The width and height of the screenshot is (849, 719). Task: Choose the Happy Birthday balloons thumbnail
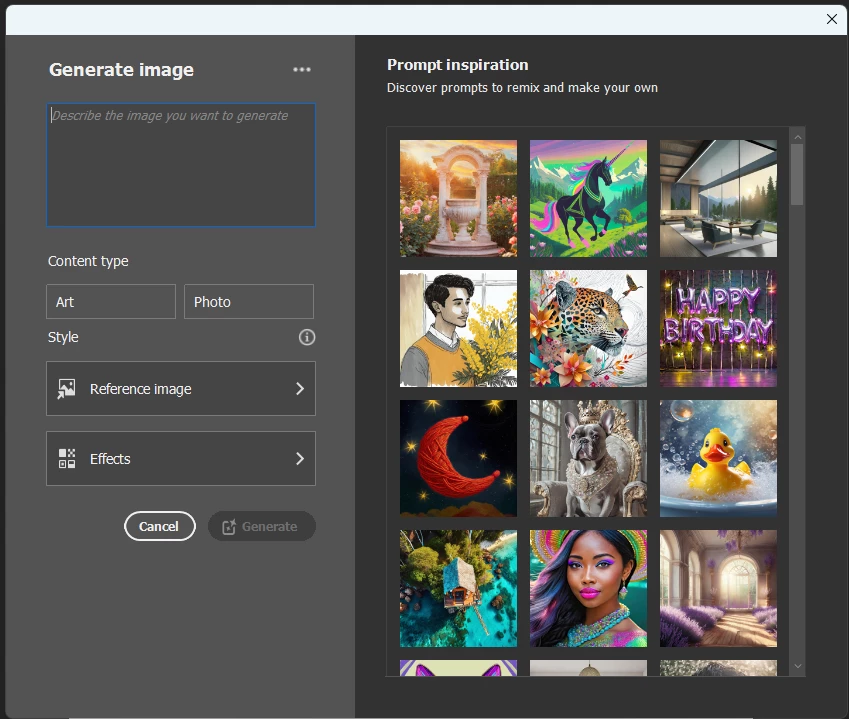tap(718, 328)
